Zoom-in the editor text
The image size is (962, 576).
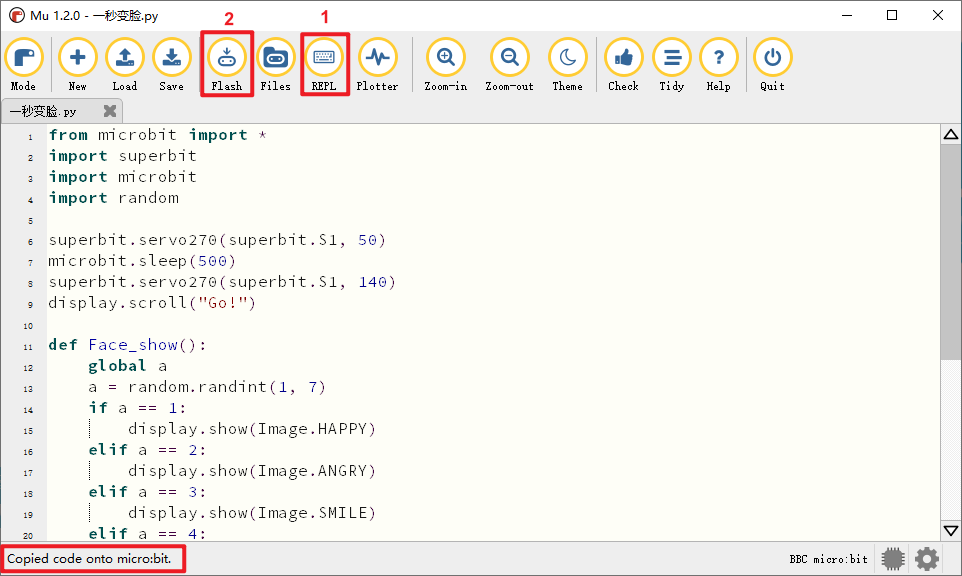(x=446, y=64)
